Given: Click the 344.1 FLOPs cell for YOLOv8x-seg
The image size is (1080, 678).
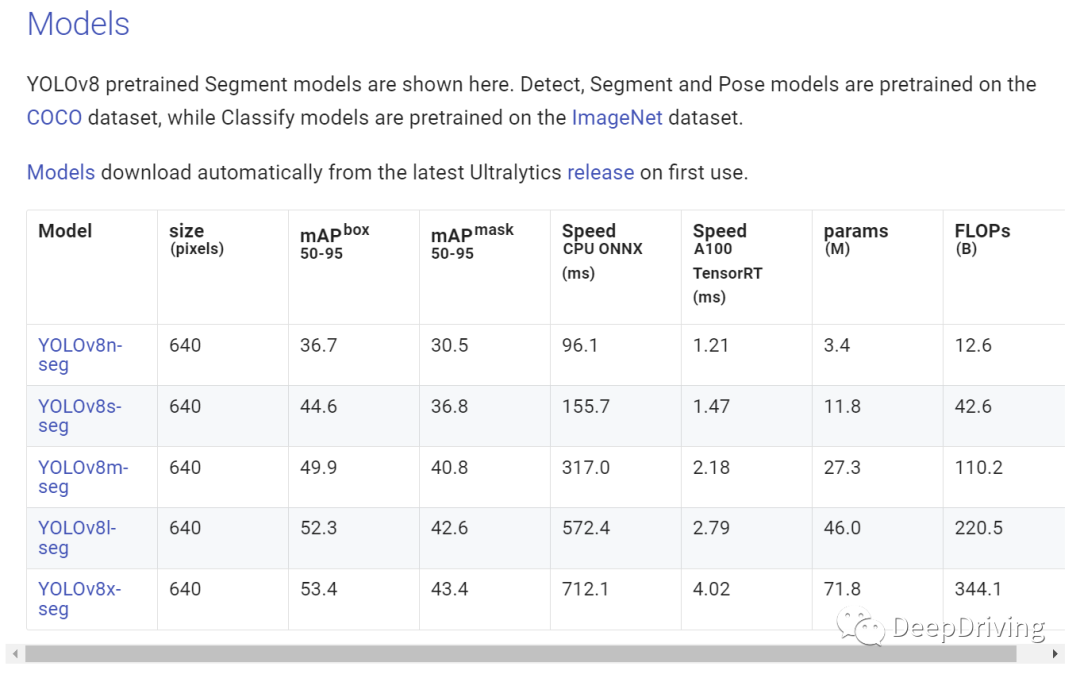Looking at the screenshot, I should [x=977, y=589].
